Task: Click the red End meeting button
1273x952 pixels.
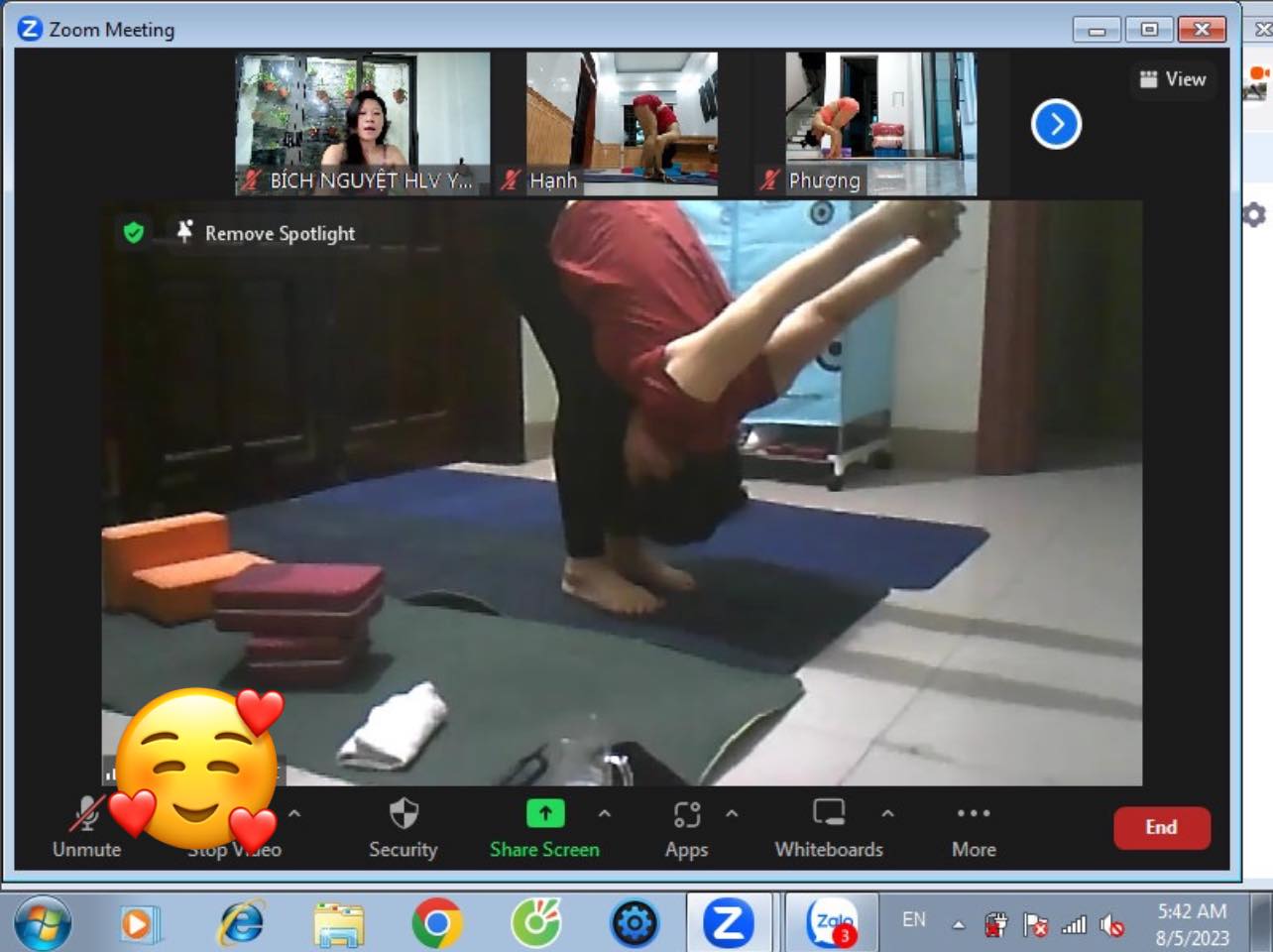Action: (1161, 827)
